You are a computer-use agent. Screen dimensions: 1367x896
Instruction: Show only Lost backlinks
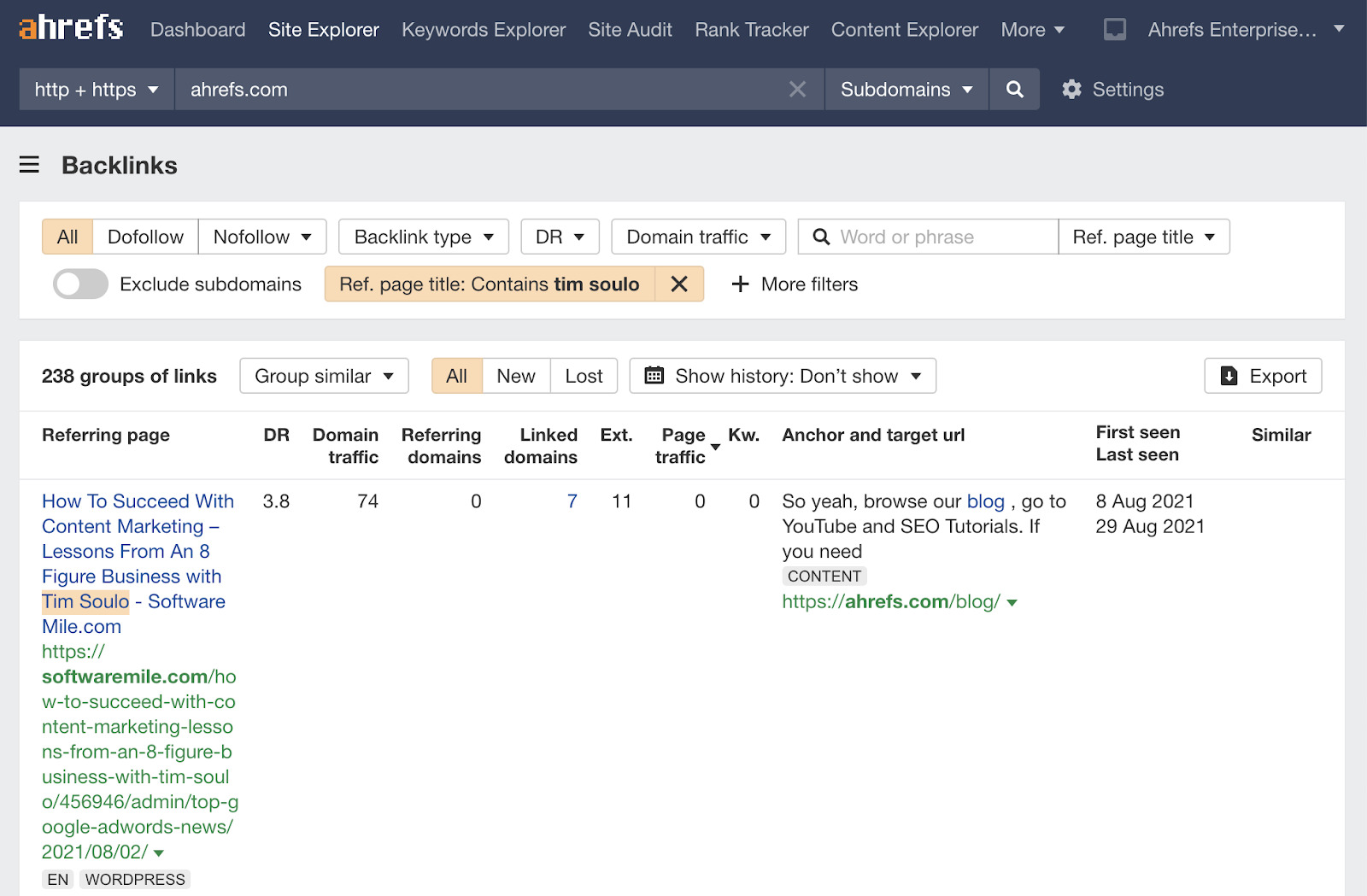[x=584, y=376]
